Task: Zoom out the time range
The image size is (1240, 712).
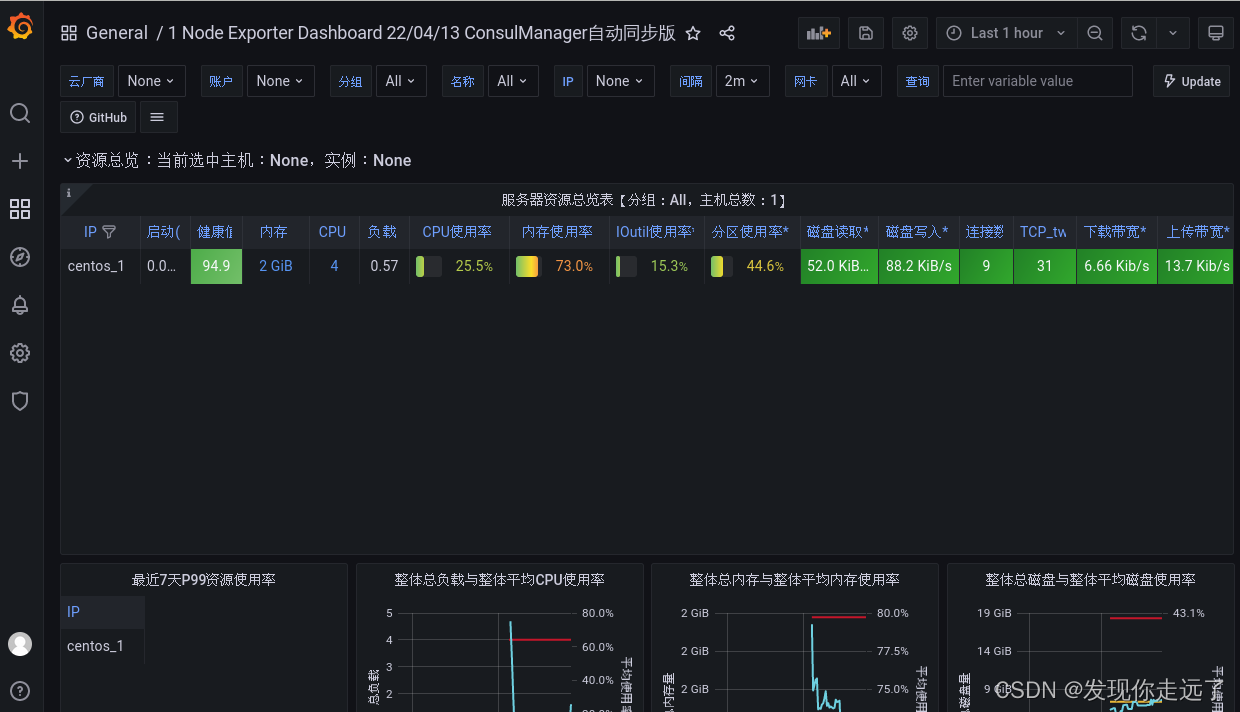Action: point(1095,33)
